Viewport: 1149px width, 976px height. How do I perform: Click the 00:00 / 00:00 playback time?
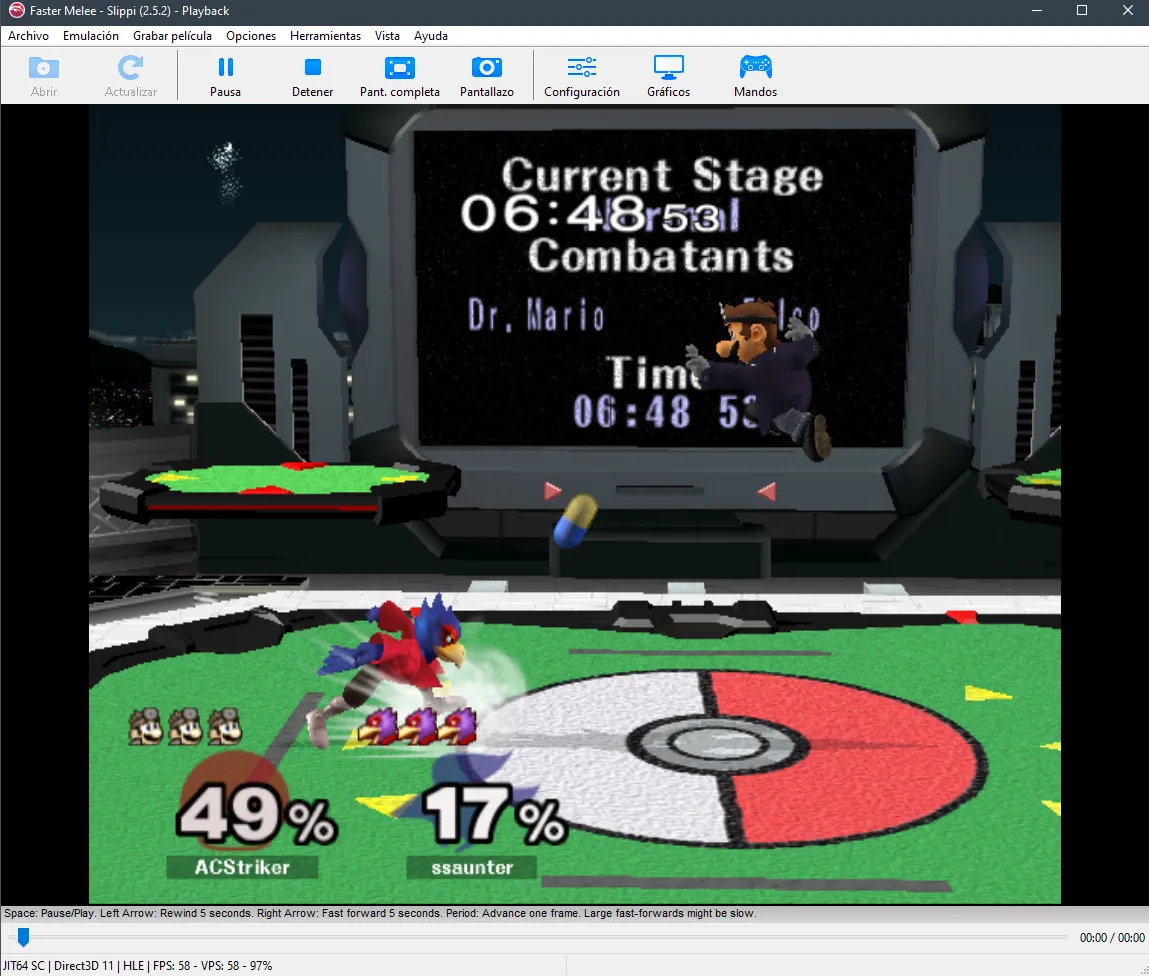[1112, 937]
